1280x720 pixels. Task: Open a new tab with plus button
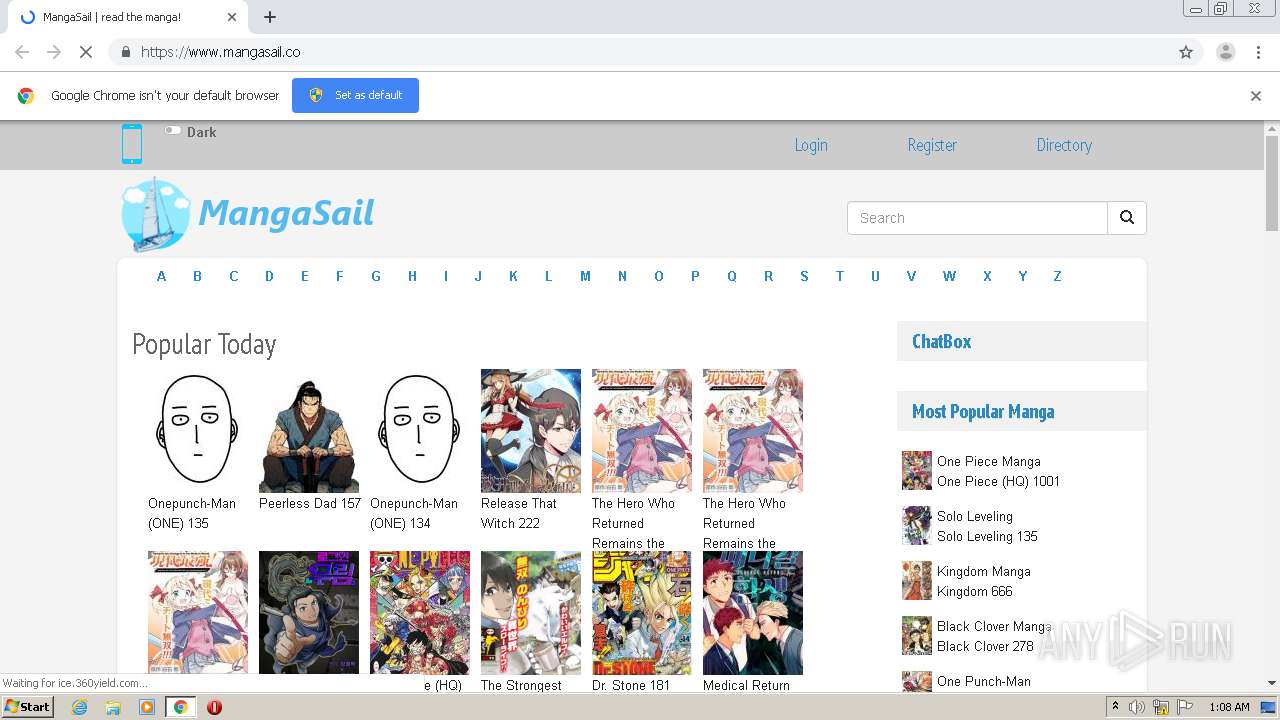pos(270,17)
